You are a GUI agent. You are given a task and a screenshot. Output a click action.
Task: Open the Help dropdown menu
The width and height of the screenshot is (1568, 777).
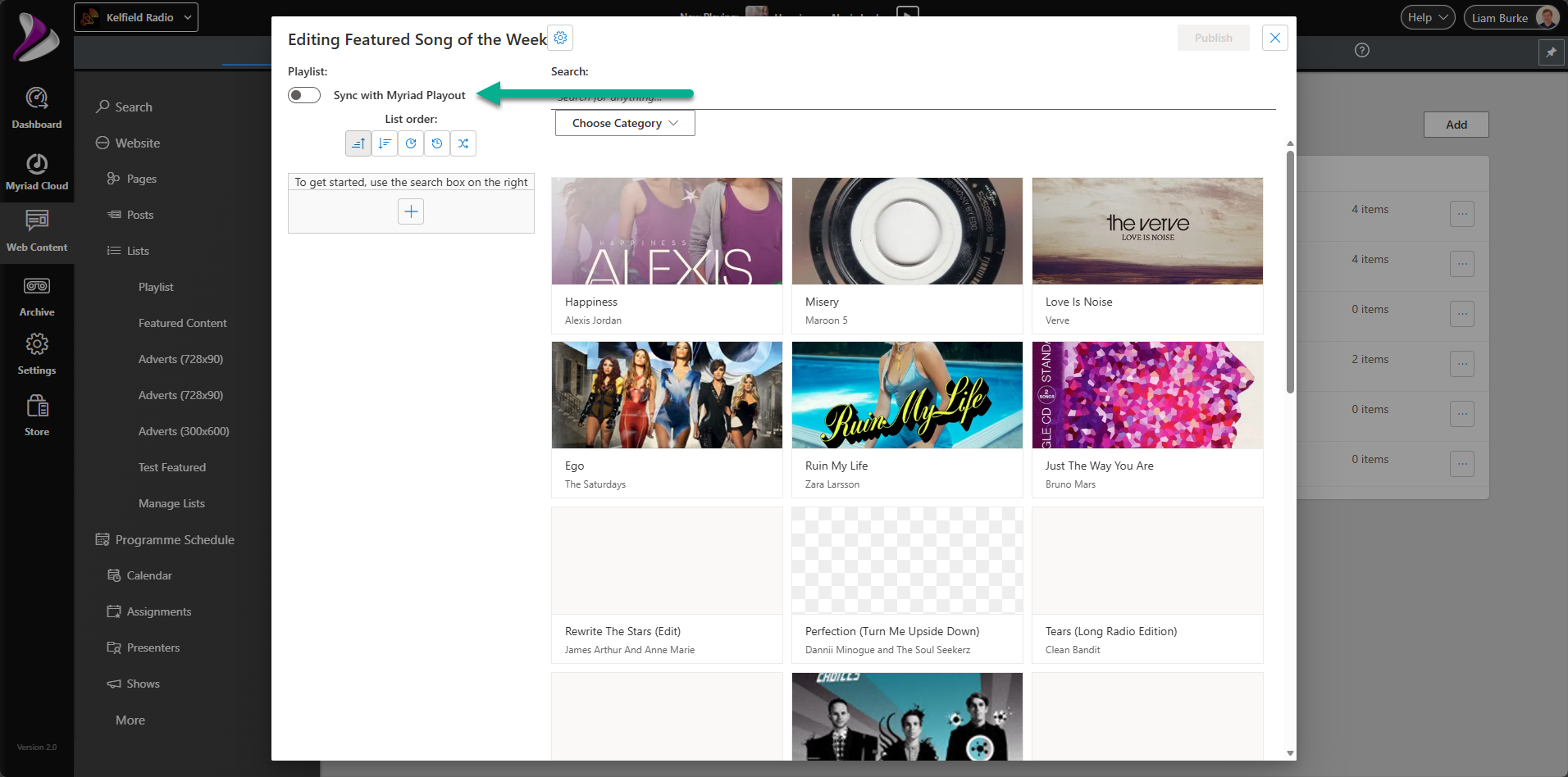tap(1428, 17)
